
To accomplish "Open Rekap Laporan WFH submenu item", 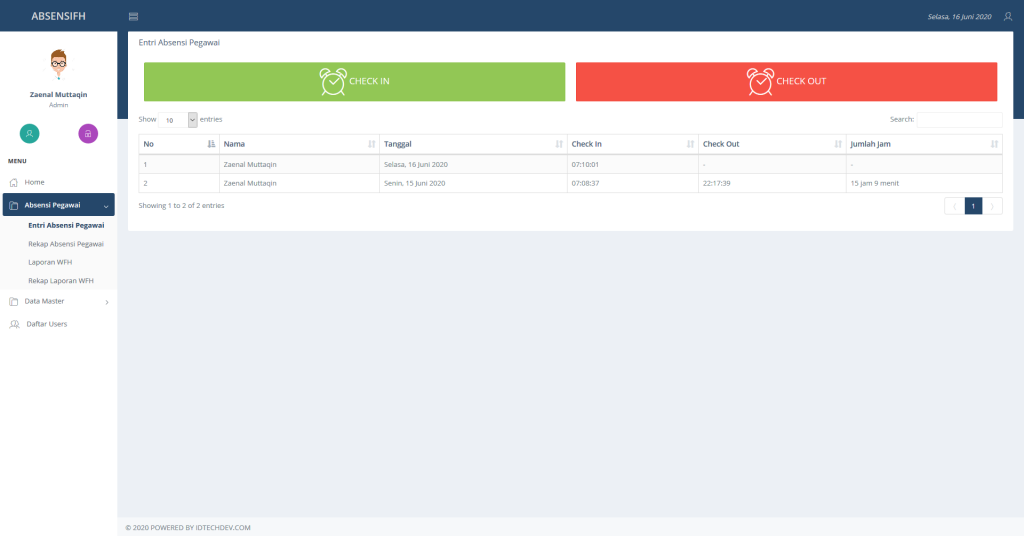I will point(61,281).
